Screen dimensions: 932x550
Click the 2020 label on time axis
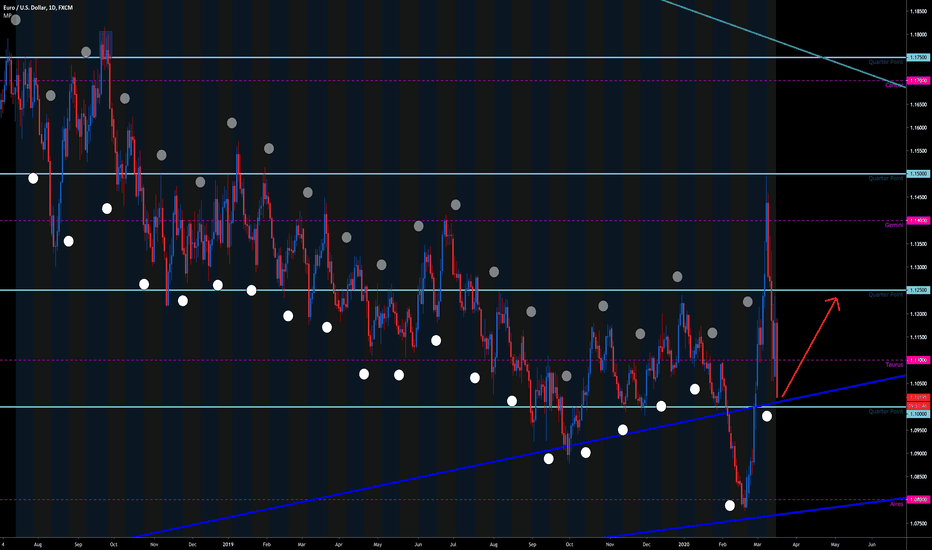coord(684,544)
